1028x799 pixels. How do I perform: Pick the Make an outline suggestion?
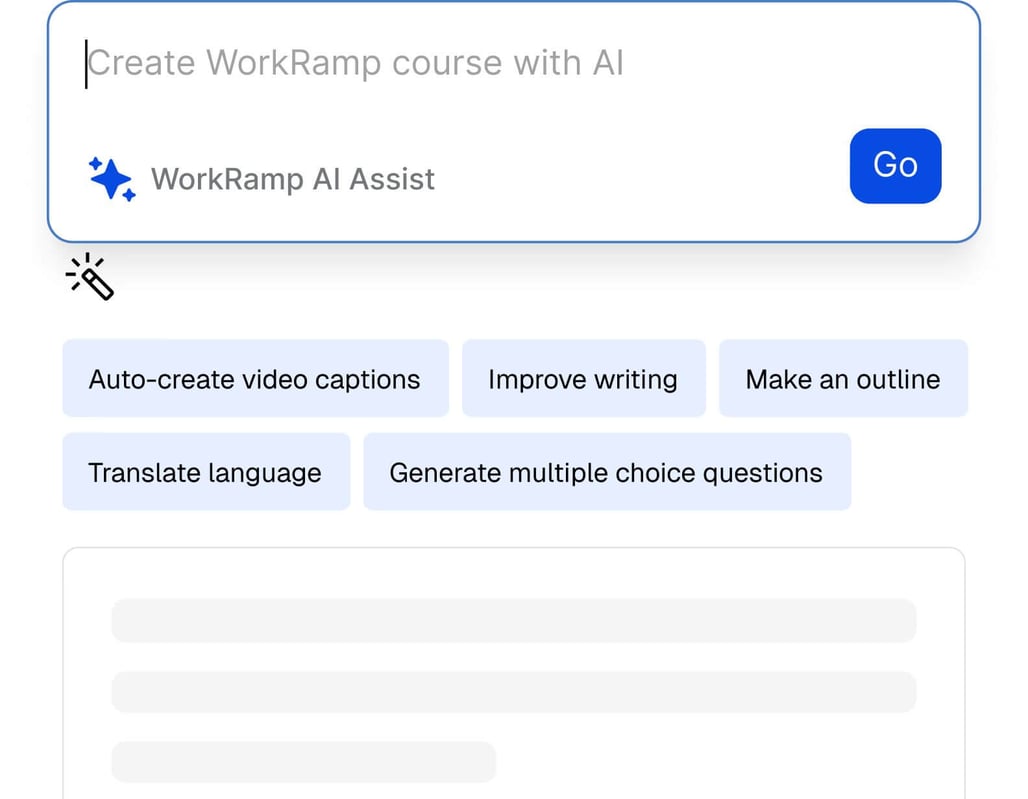click(842, 379)
